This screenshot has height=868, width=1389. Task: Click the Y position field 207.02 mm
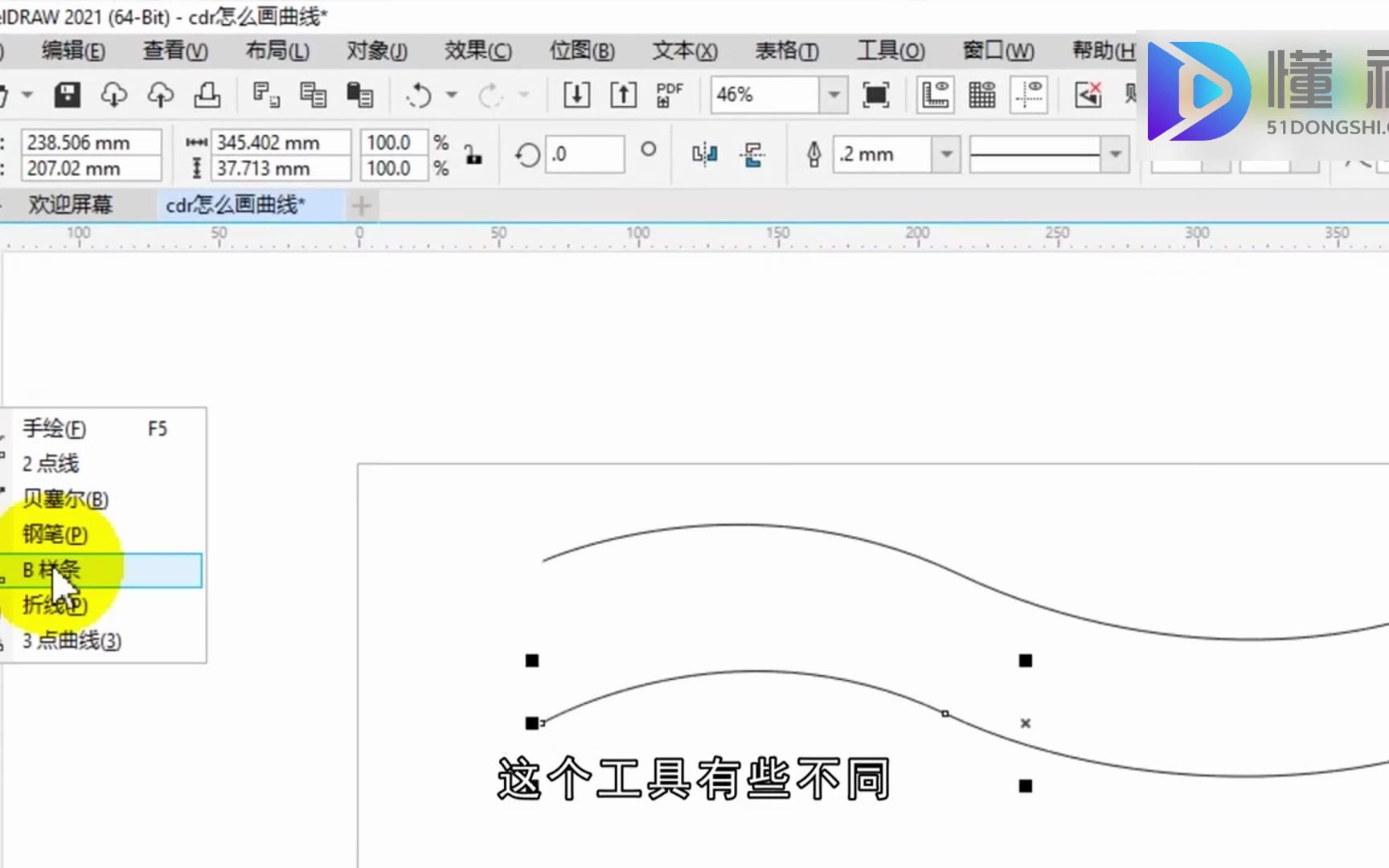point(91,168)
